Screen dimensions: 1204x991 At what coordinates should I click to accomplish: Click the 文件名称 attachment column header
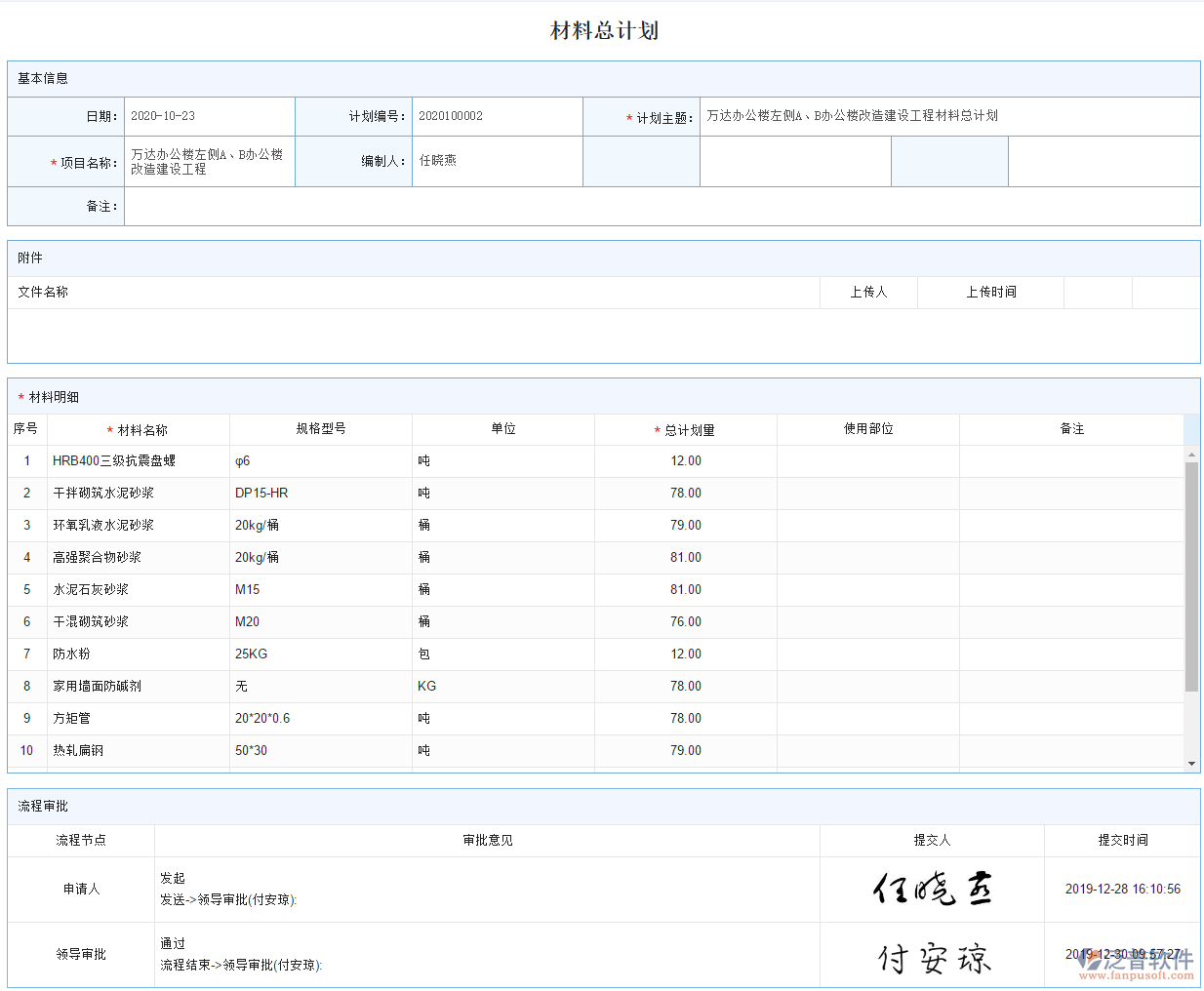(43, 293)
